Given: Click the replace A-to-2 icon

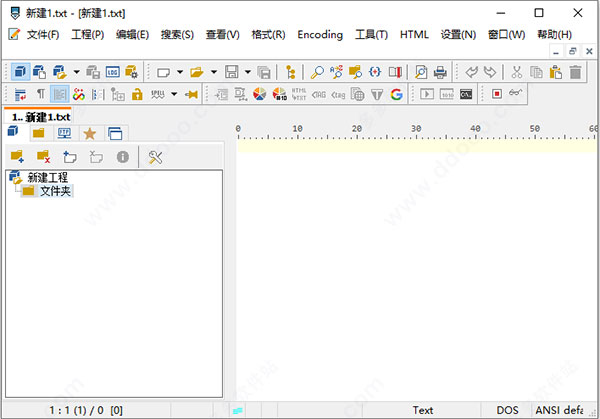Looking at the screenshot, I should 336,72.
